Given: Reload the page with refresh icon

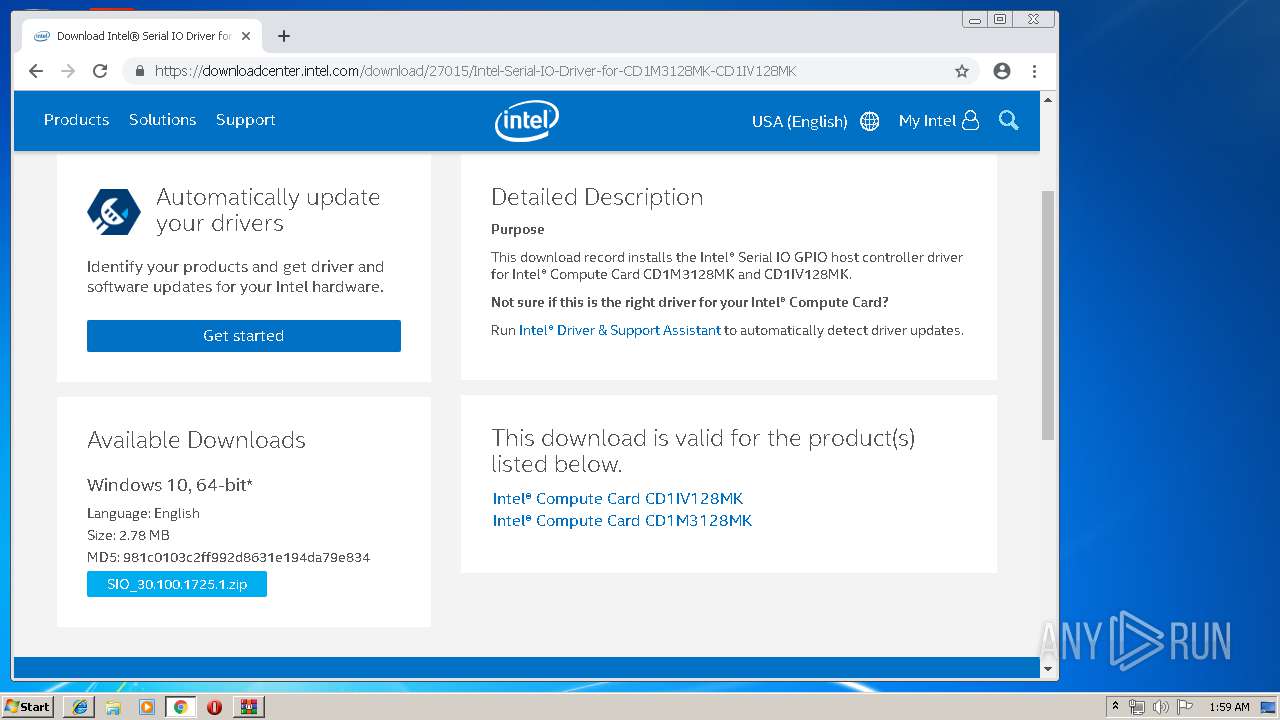Looking at the screenshot, I should click(x=100, y=71).
